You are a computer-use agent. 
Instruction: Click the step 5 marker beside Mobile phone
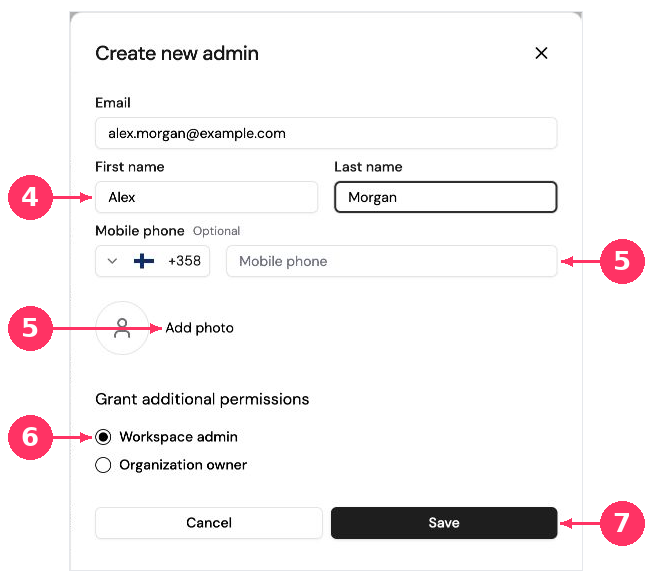[622, 261]
